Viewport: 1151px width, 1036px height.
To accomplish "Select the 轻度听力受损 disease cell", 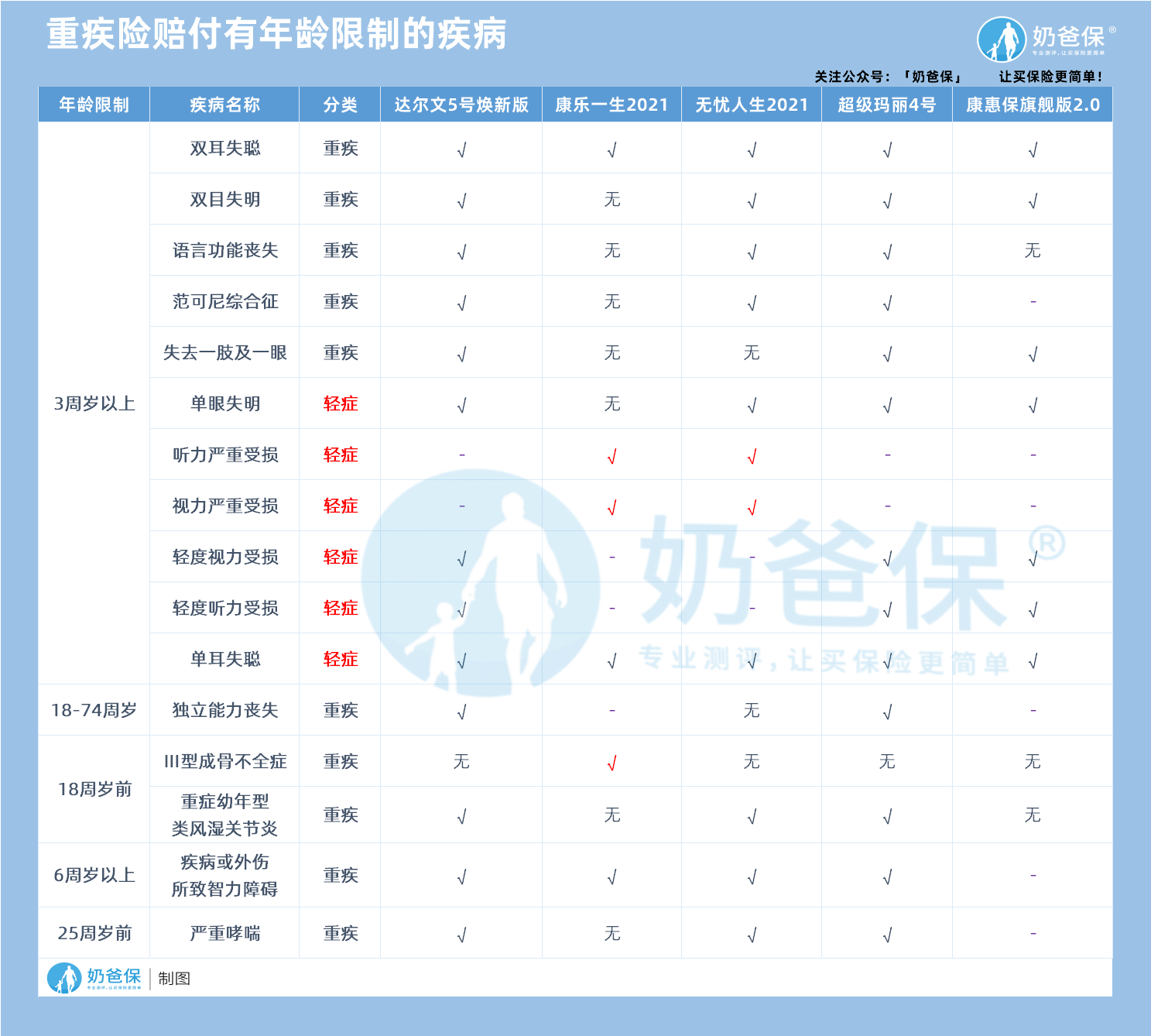I will click(224, 608).
